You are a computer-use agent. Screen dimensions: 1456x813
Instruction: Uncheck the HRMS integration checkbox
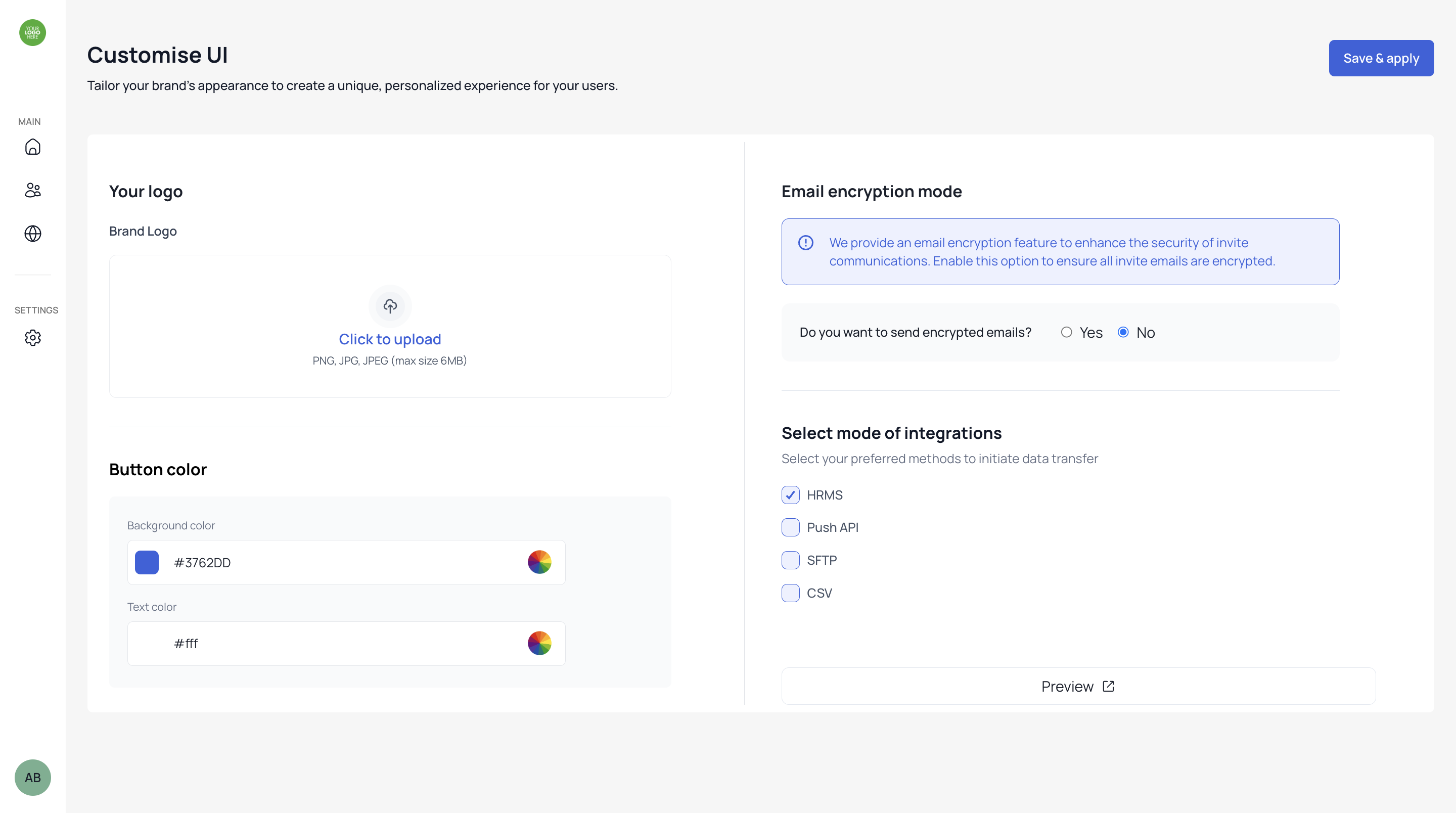790,494
